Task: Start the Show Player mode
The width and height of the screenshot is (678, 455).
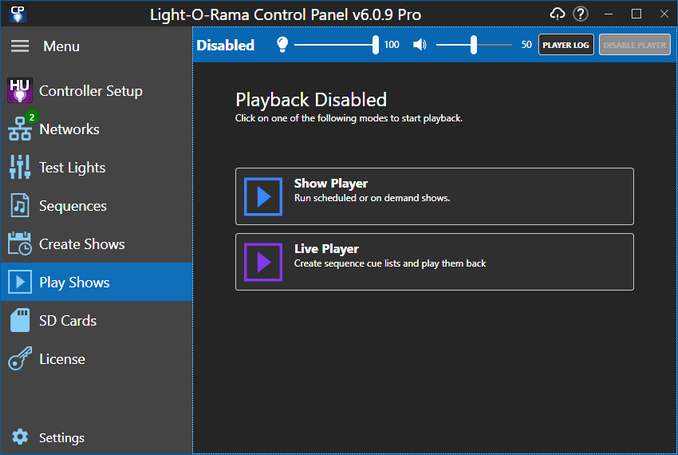Action: (434, 196)
